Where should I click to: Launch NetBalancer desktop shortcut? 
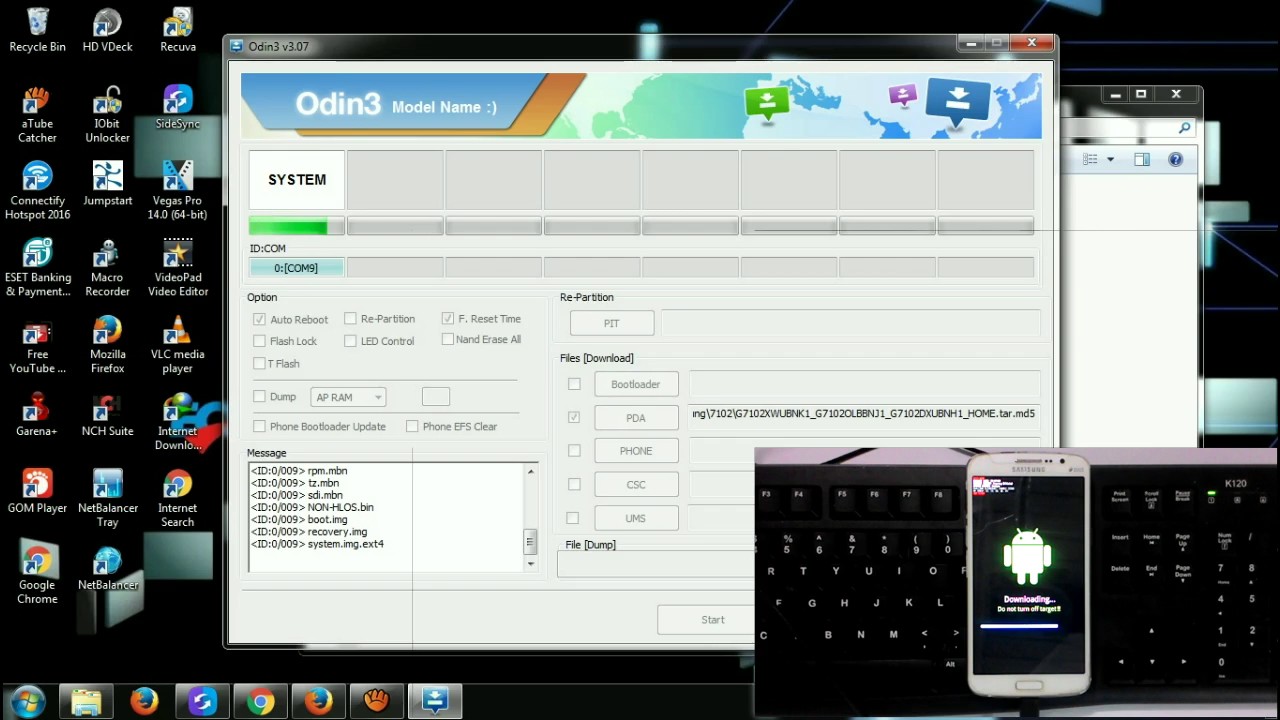[107, 568]
